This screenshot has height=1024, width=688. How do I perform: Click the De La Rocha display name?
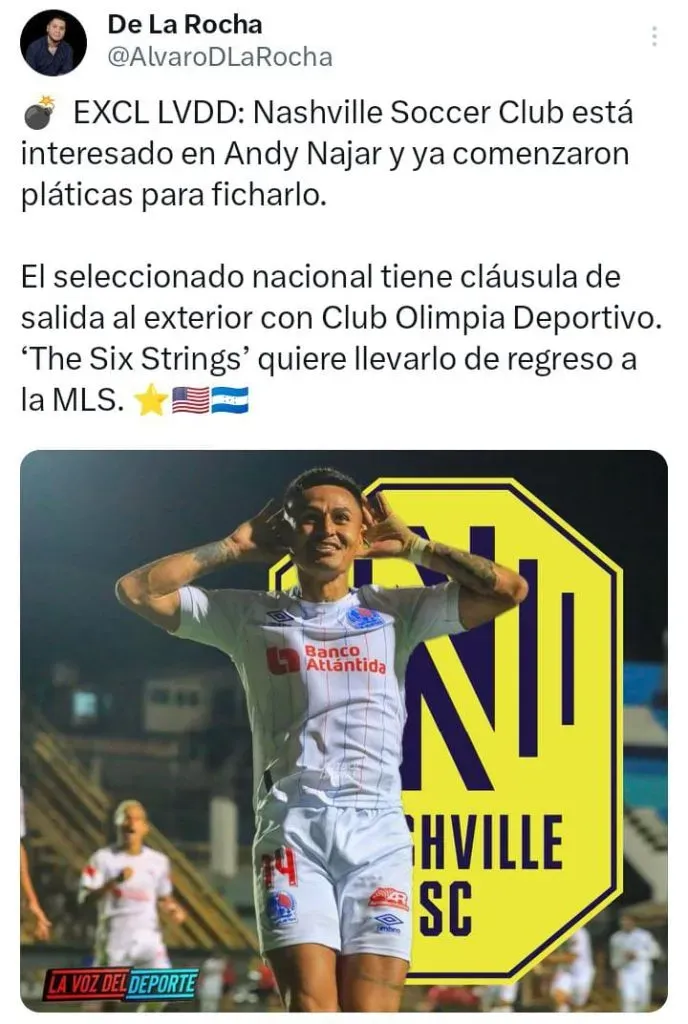[185, 25]
